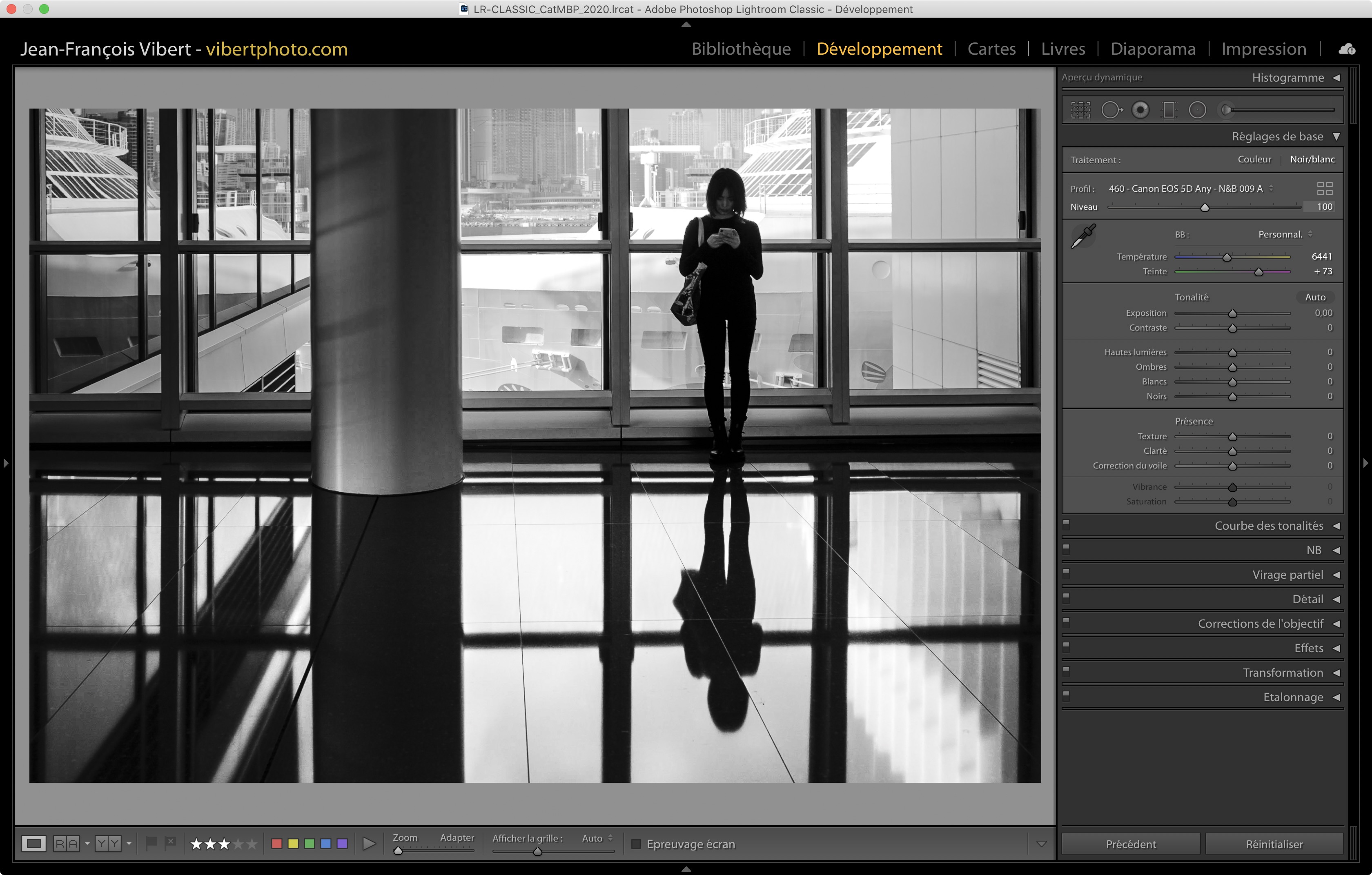This screenshot has height=875, width=1372.
Task: Open the Impression module
Action: [x=1263, y=49]
